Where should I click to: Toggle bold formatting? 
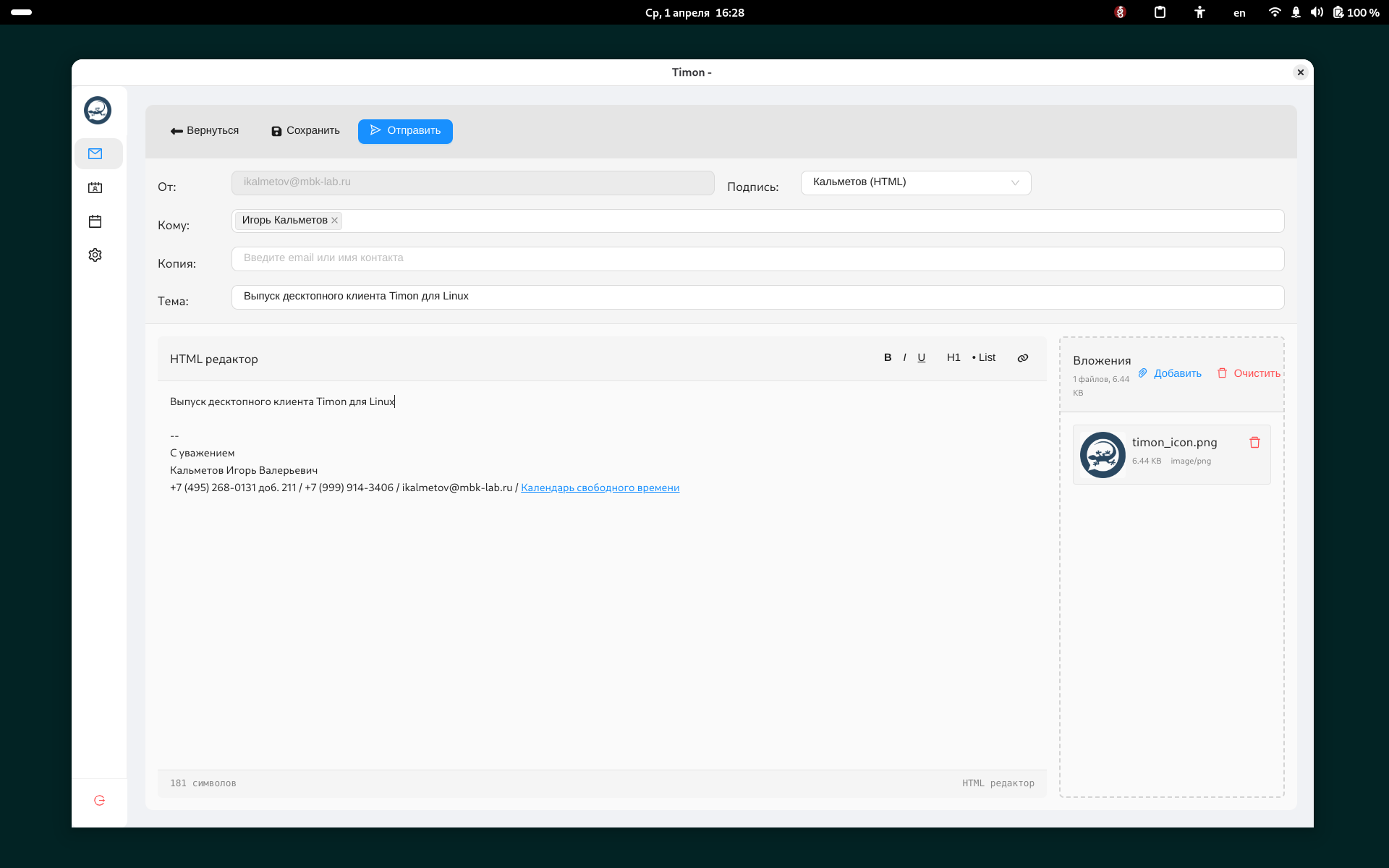(888, 358)
